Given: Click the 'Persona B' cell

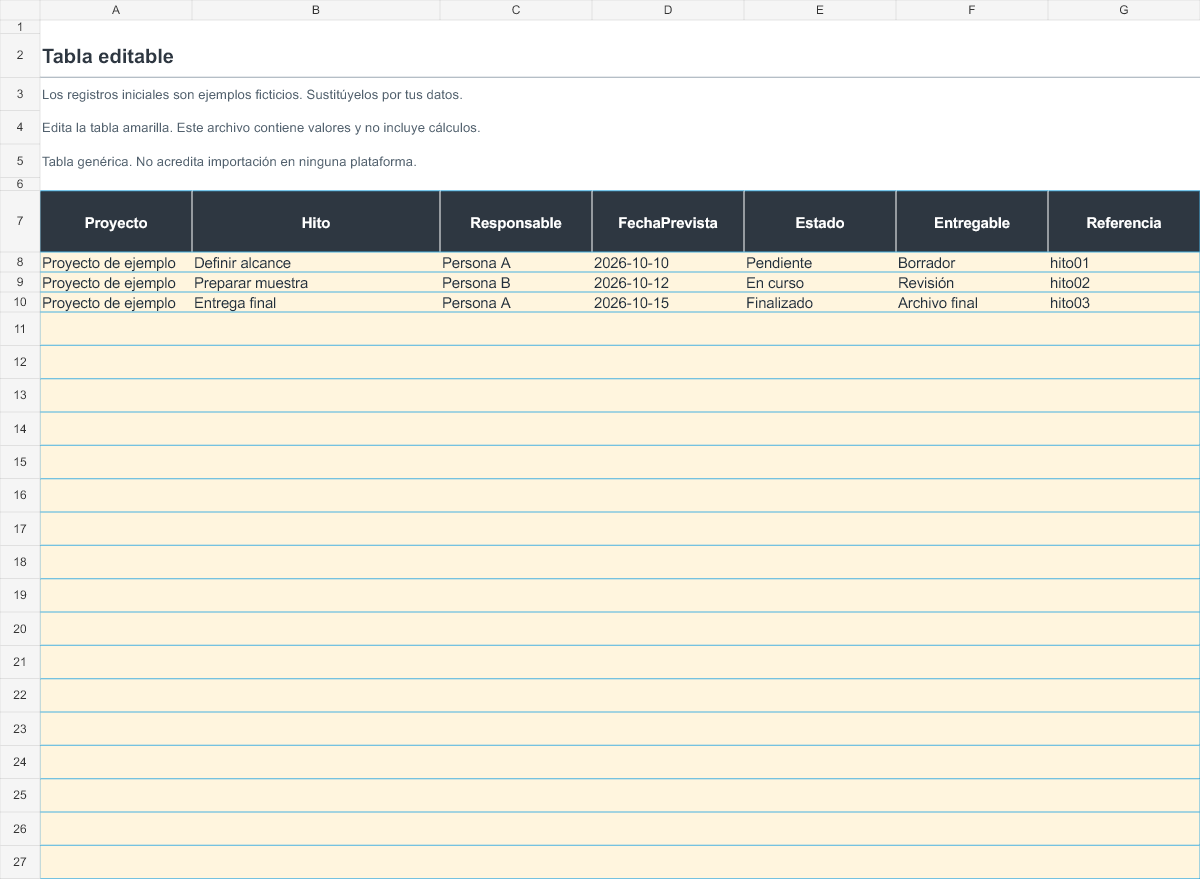Looking at the screenshot, I should click(516, 283).
